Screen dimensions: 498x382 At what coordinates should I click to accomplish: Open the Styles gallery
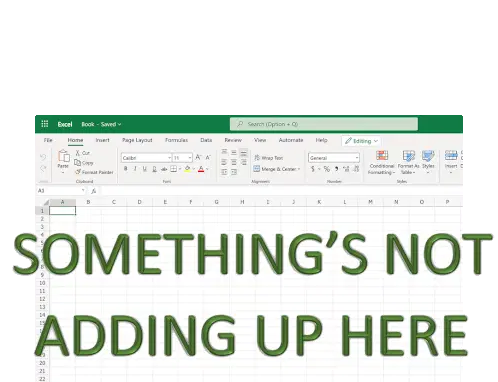coord(428,162)
